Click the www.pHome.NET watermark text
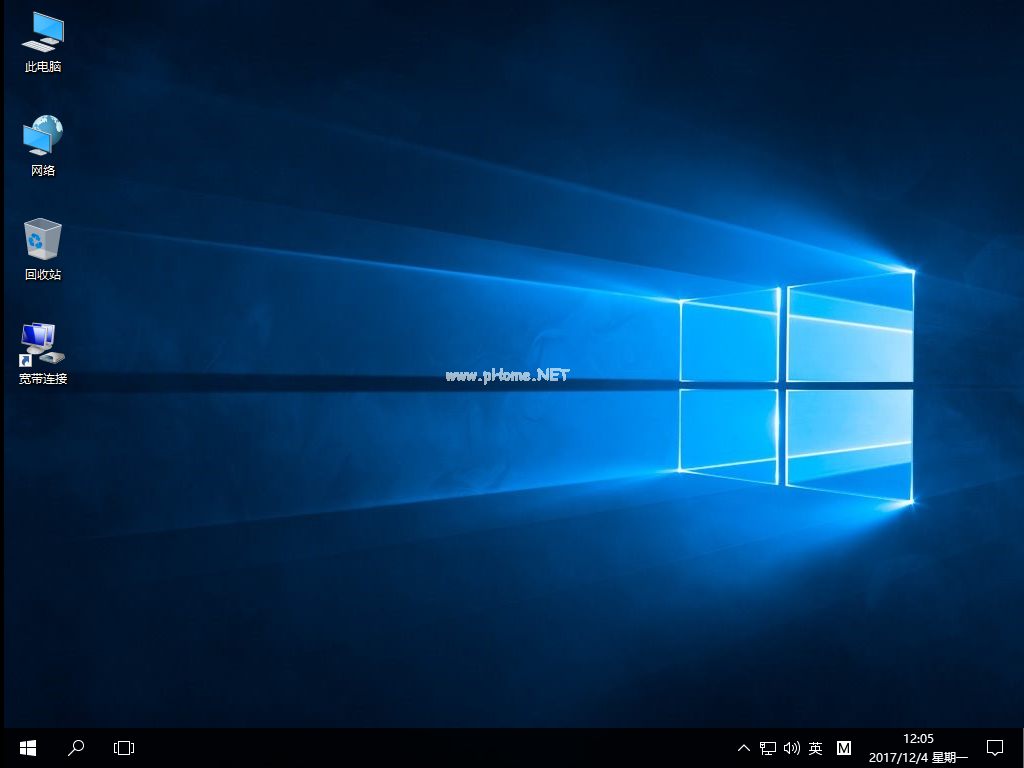The height and width of the screenshot is (768, 1024). coord(507,375)
